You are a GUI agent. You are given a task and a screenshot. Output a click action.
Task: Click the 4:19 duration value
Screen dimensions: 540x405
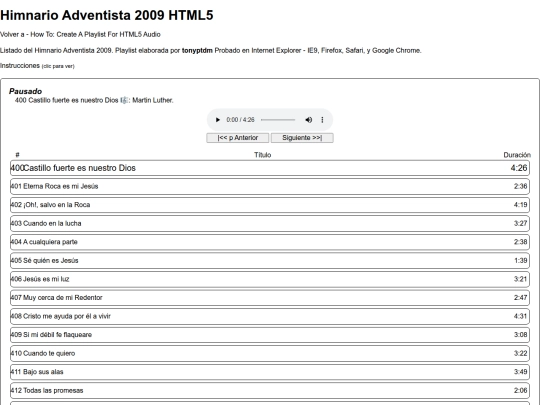520,205
